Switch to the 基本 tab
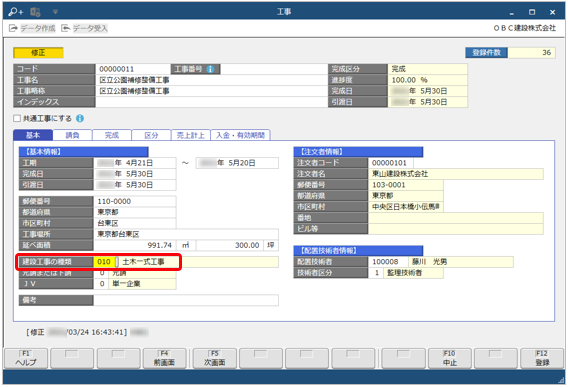The image size is (568, 387). [33, 135]
